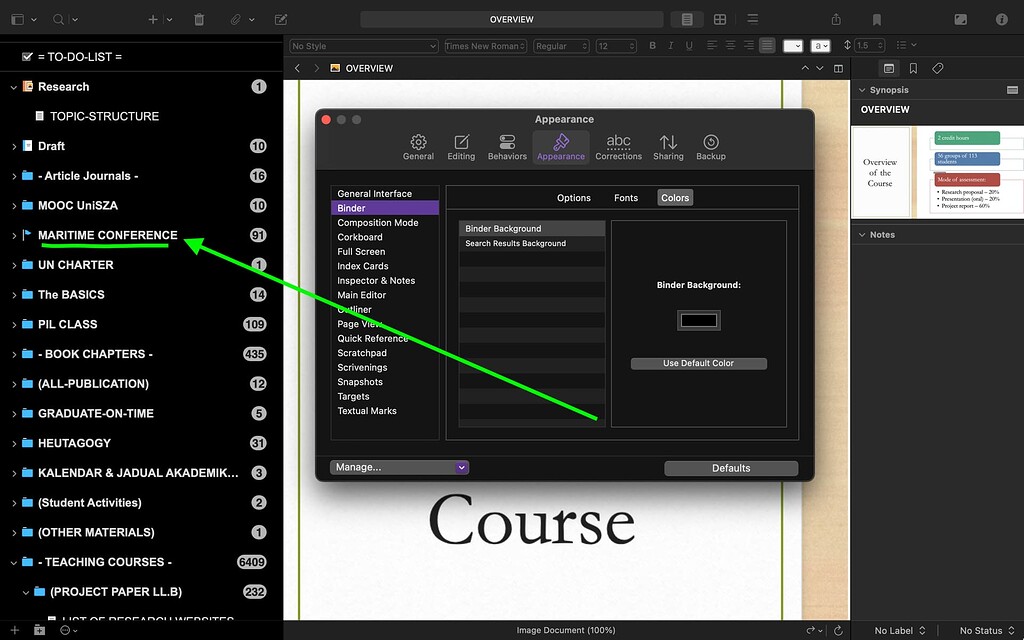Open the Appearance preferences pane icon
The width and height of the screenshot is (1024, 640).
tap(561, 146)
